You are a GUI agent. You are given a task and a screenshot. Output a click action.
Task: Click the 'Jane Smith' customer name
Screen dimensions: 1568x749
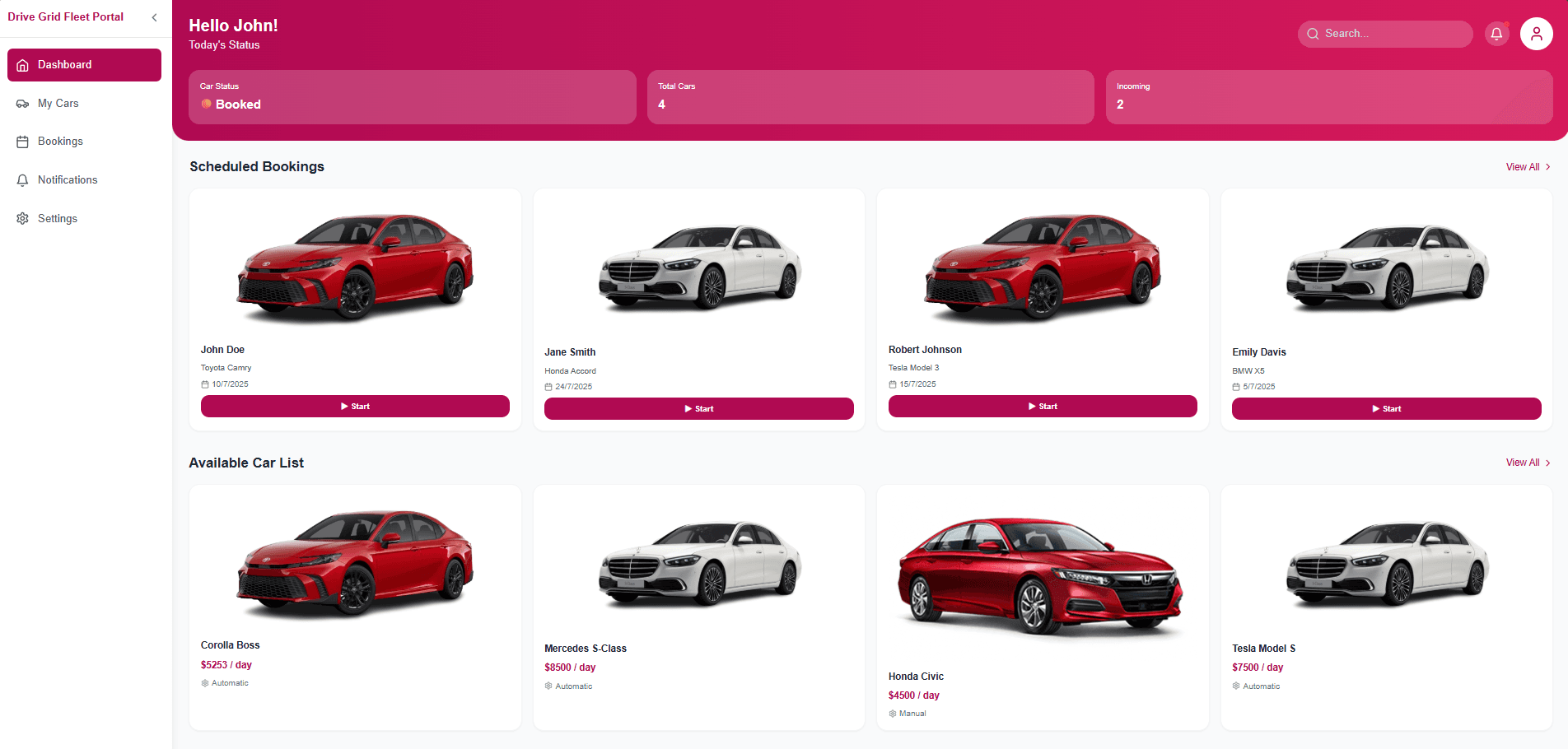pyautogui.click(x=570, y=352)
